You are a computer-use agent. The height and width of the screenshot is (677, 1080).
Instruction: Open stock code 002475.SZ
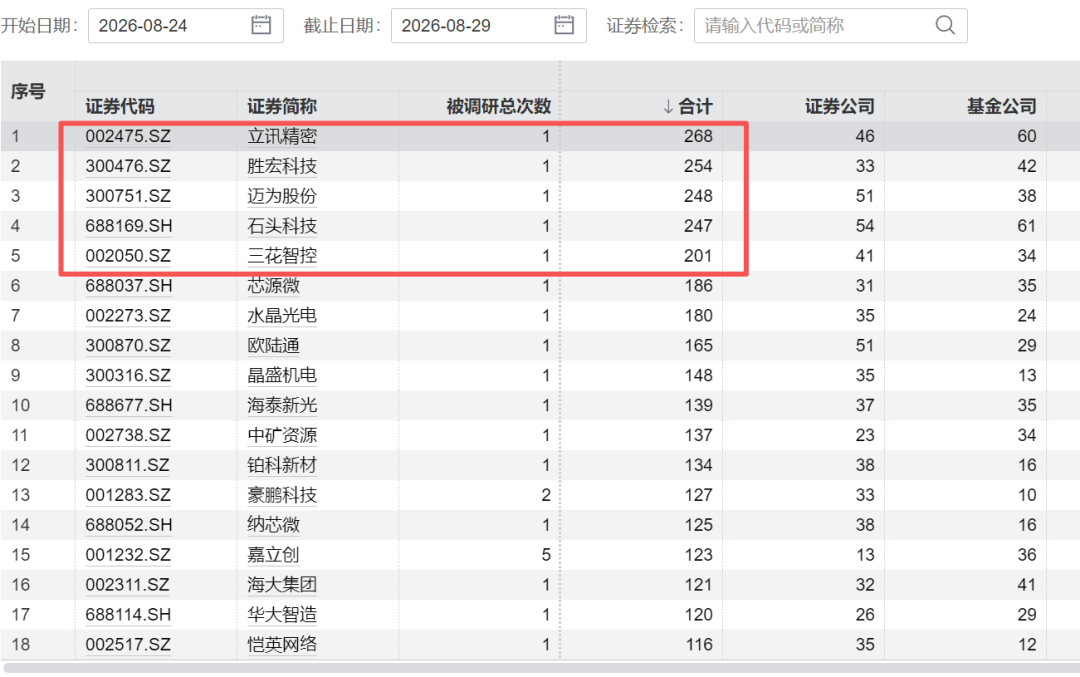128,136
